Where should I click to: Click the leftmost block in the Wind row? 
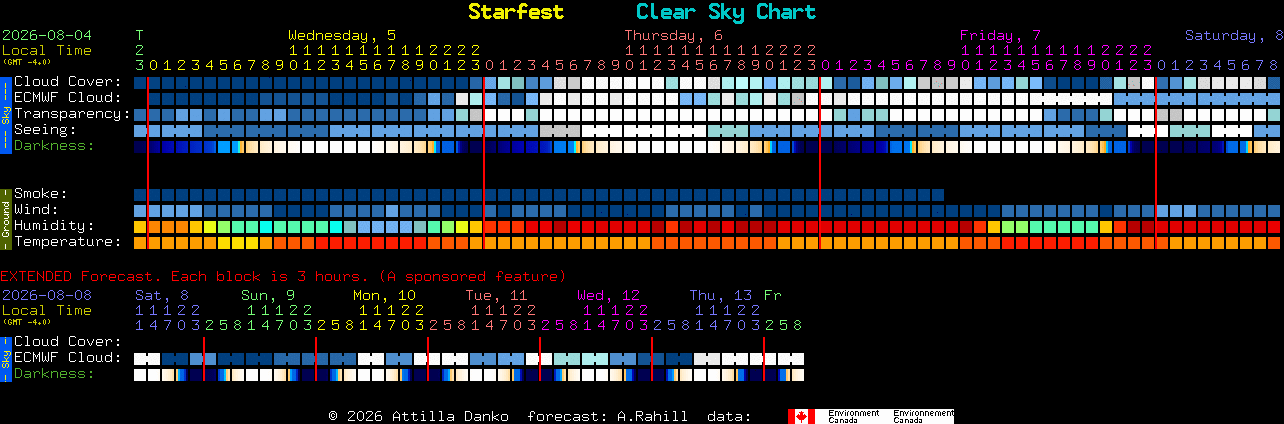coord(141,211)
